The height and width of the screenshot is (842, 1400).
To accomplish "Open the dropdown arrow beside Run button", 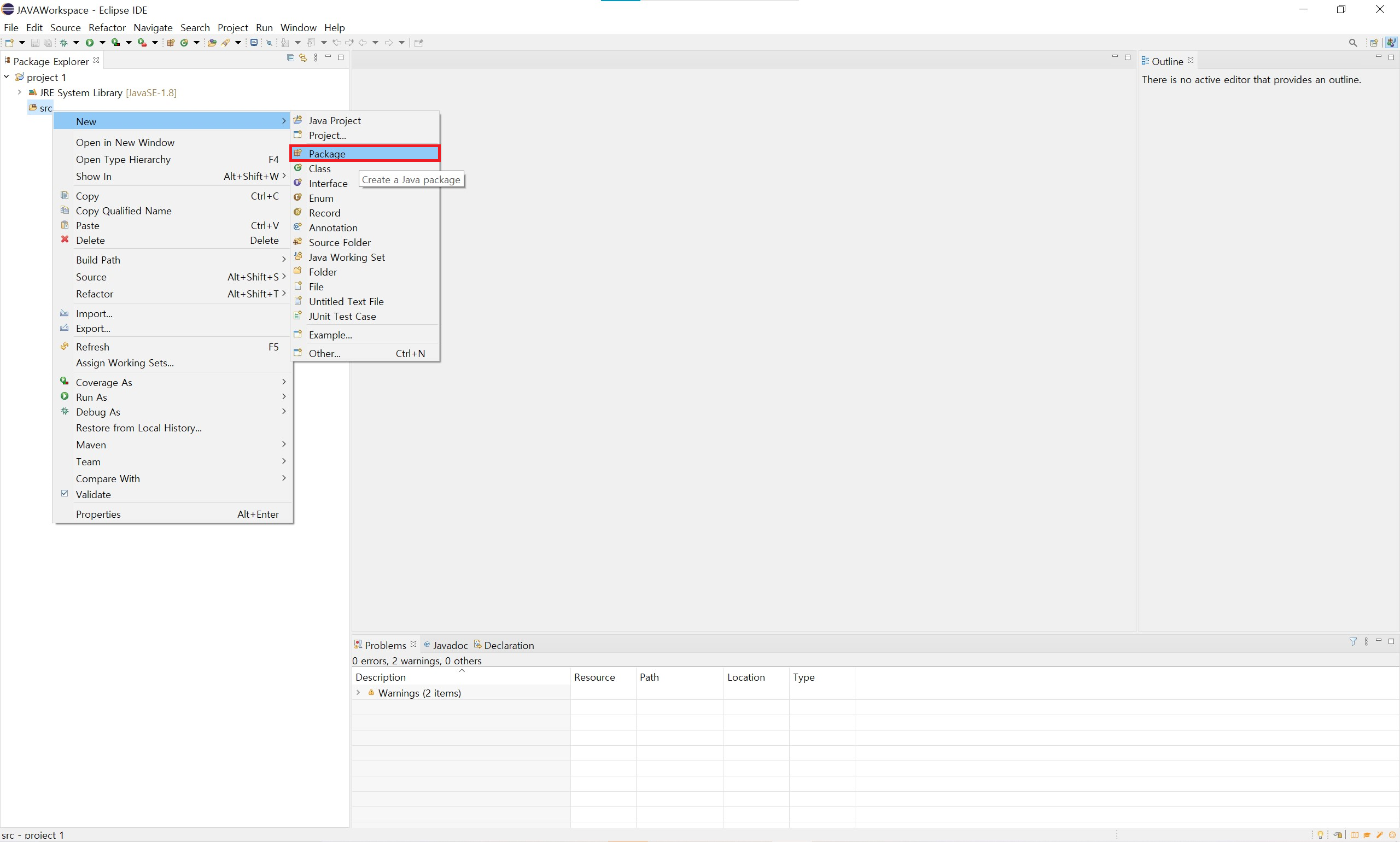I will (x=102, y=43).
